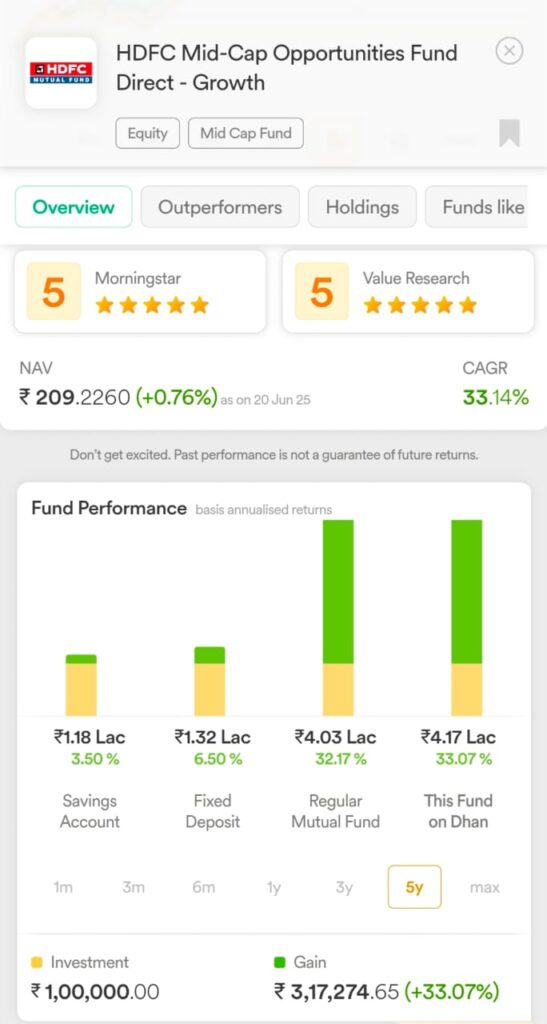Viewport: 547px width, 1024px height.
Task: Switch to the Overview tab
Action: 74,207
